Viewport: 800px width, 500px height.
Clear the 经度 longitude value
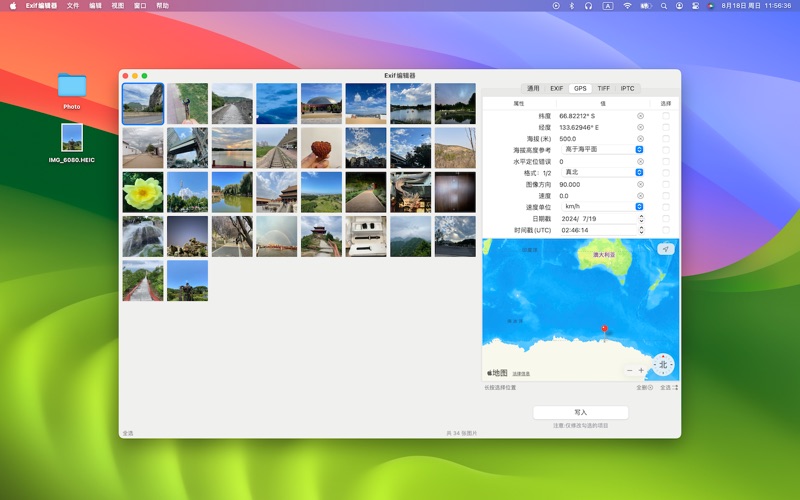tap(640, 127)
